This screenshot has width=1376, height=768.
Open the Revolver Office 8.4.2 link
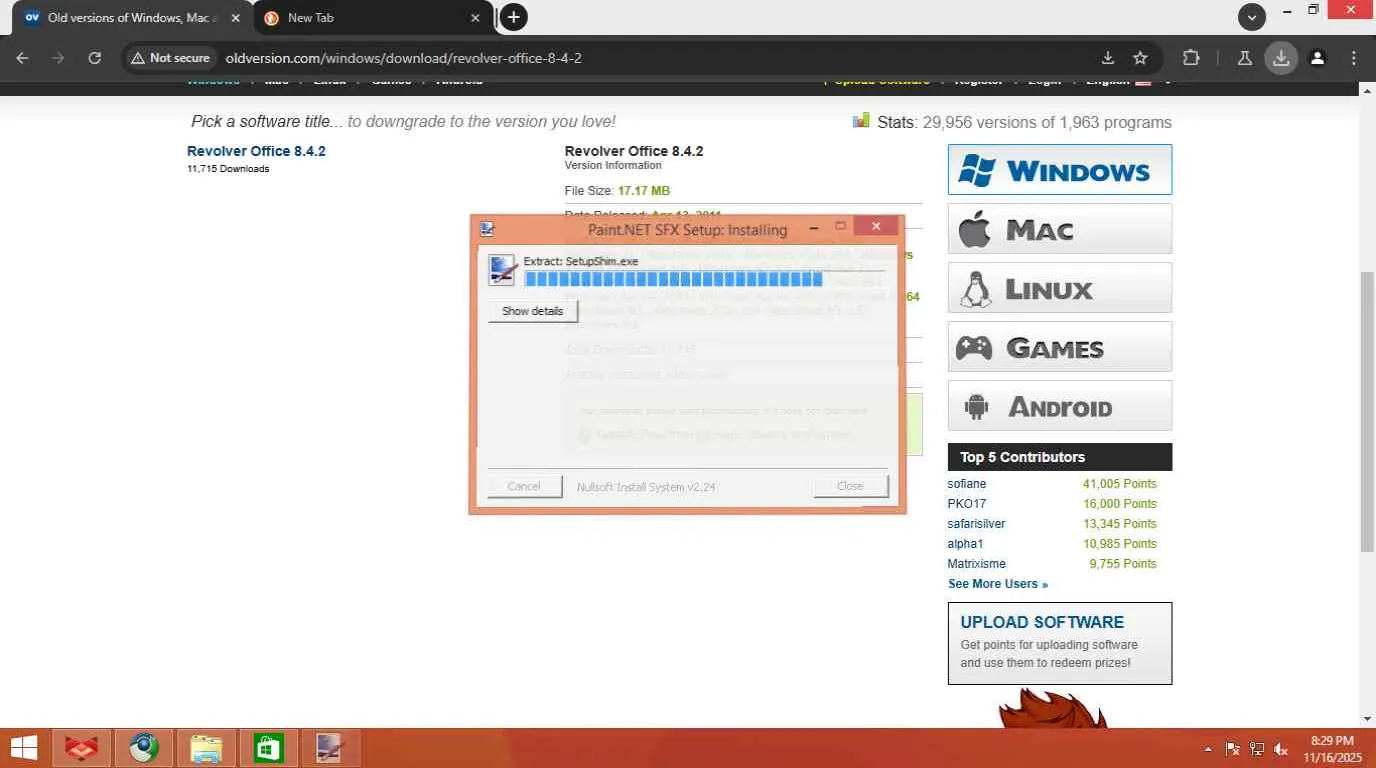pyautogui.click(x=256, y=151)
